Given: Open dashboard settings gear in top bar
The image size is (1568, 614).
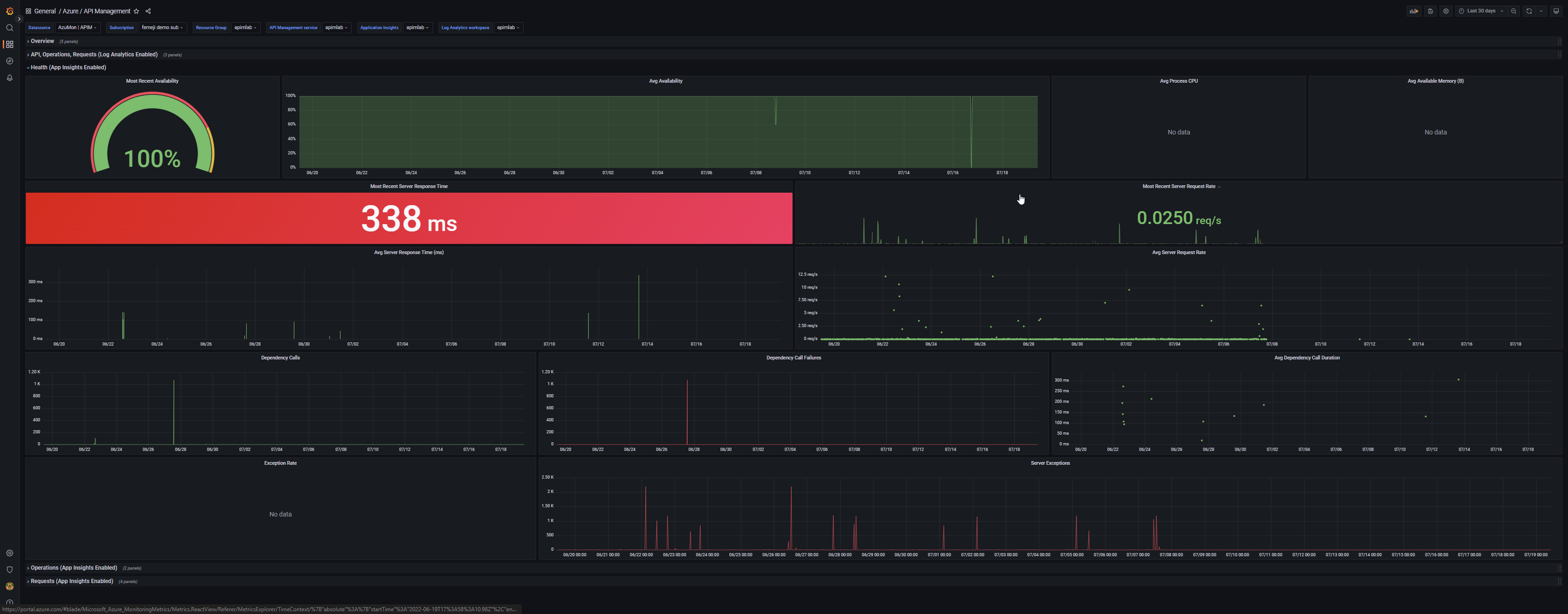Looking at the screenshot, I should point(1446,11).
